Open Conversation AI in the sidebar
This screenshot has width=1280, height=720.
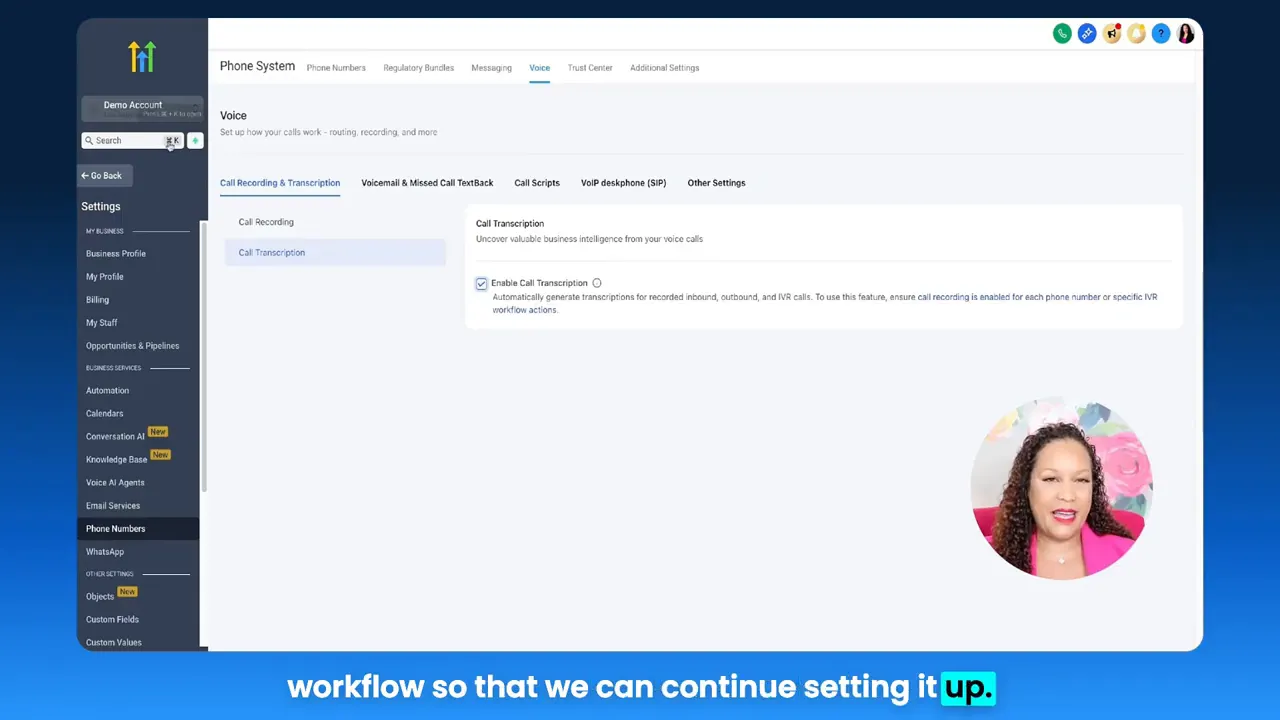point(115,437)
